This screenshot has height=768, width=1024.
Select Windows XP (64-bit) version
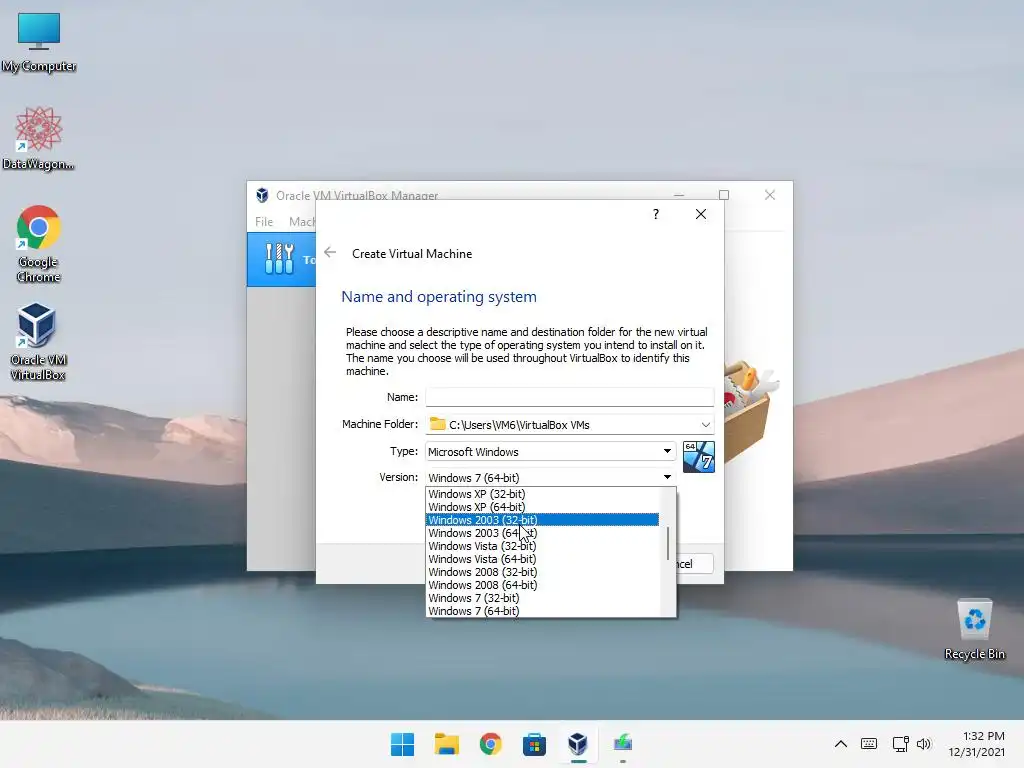click(x=543, y=507)
